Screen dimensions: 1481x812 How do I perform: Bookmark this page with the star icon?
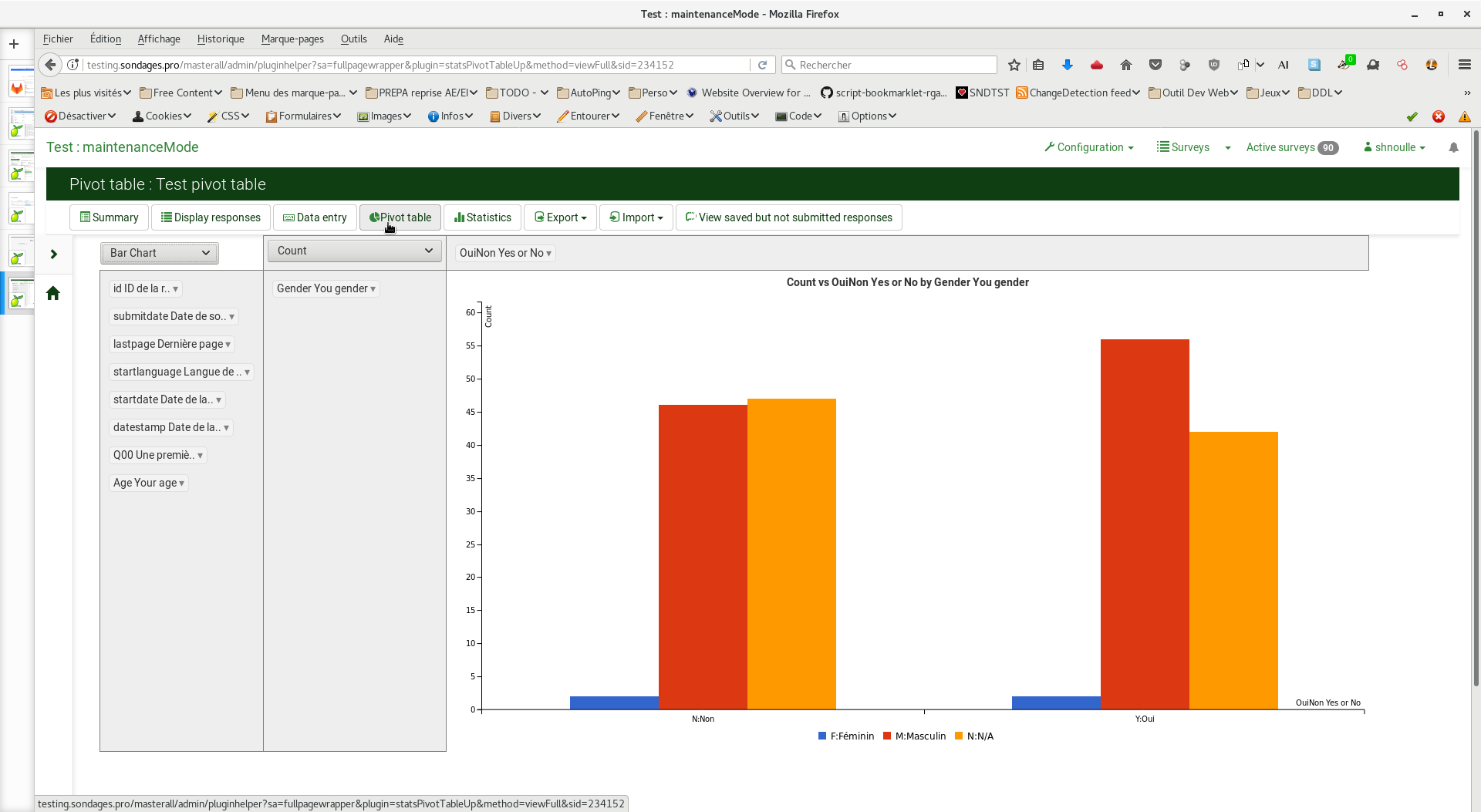[x=1014, y=66]
